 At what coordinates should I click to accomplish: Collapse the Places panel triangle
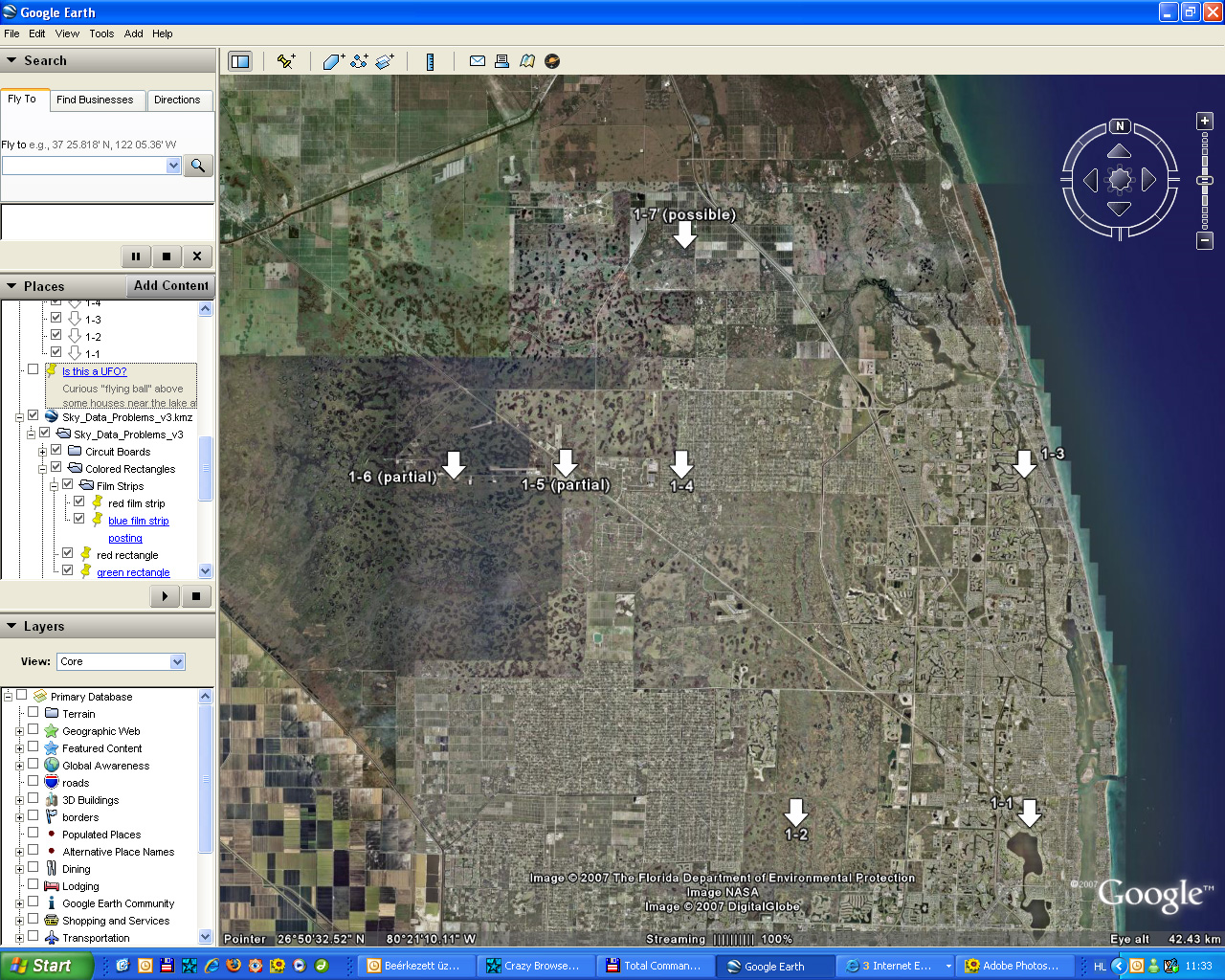[x=11, y=286]
